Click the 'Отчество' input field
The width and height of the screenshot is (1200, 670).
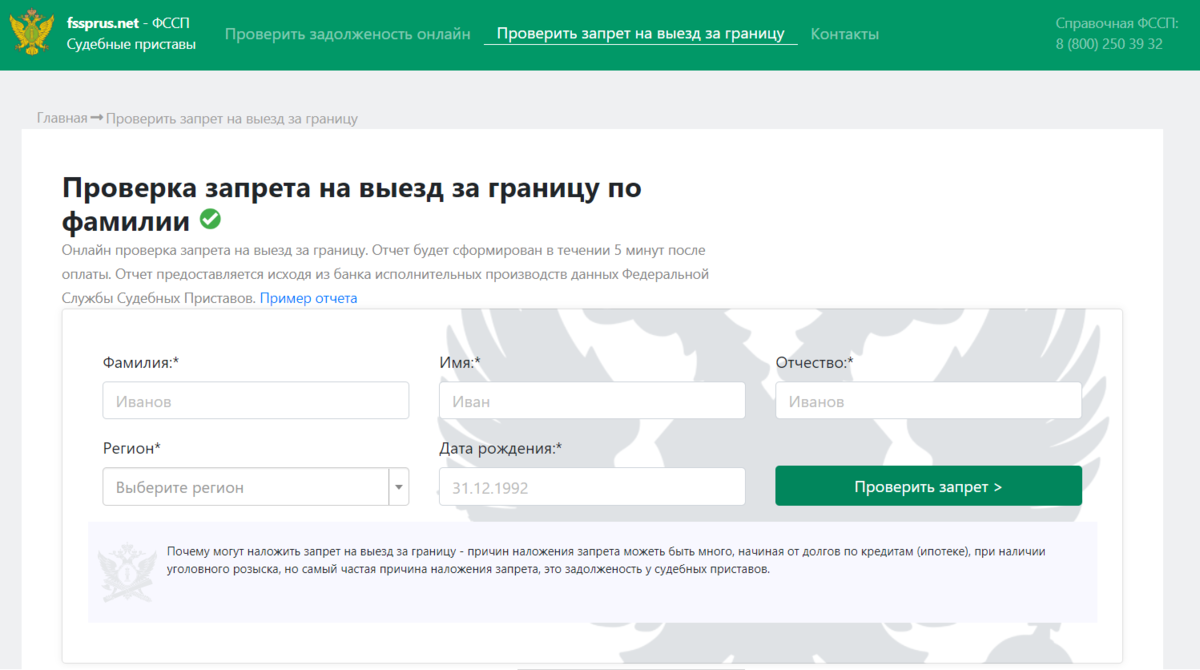point(928,400)
